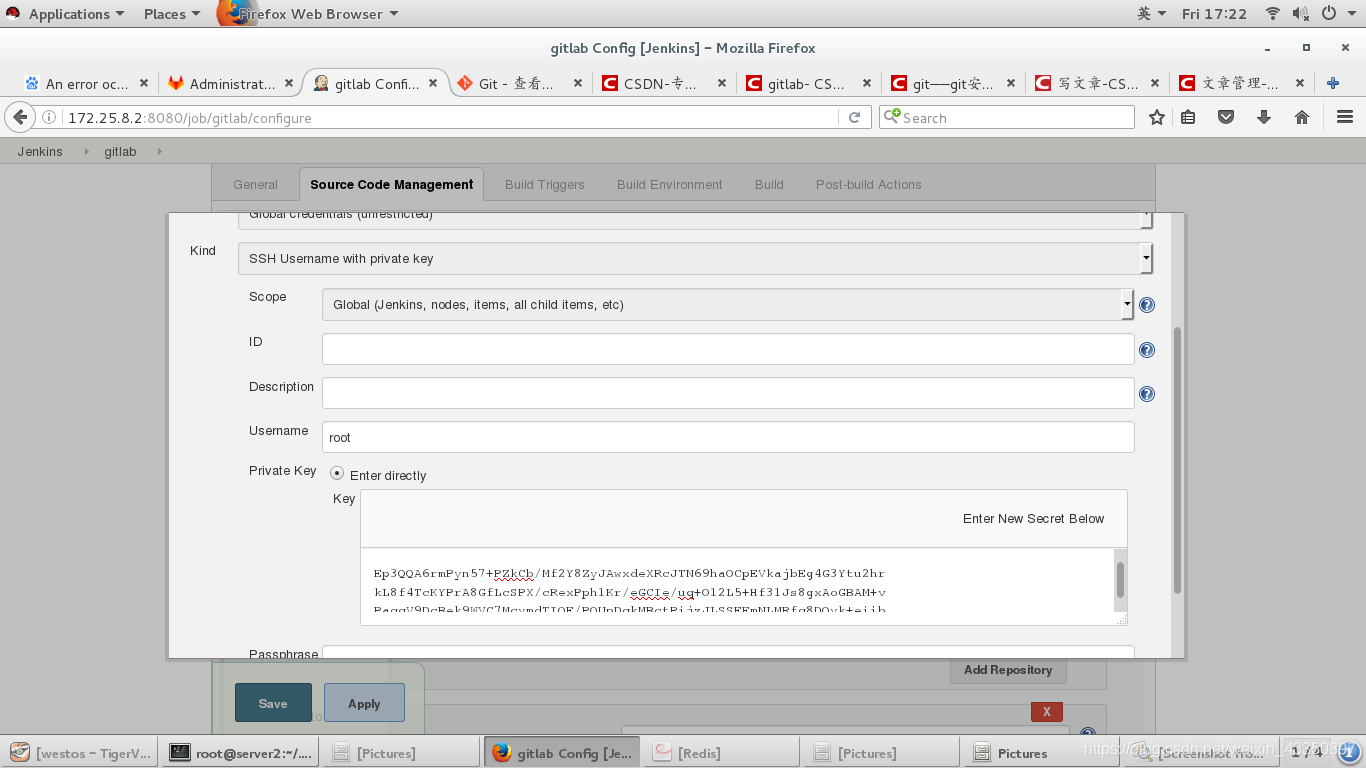Click the Firefox address bar URL

tap(452, 117)
